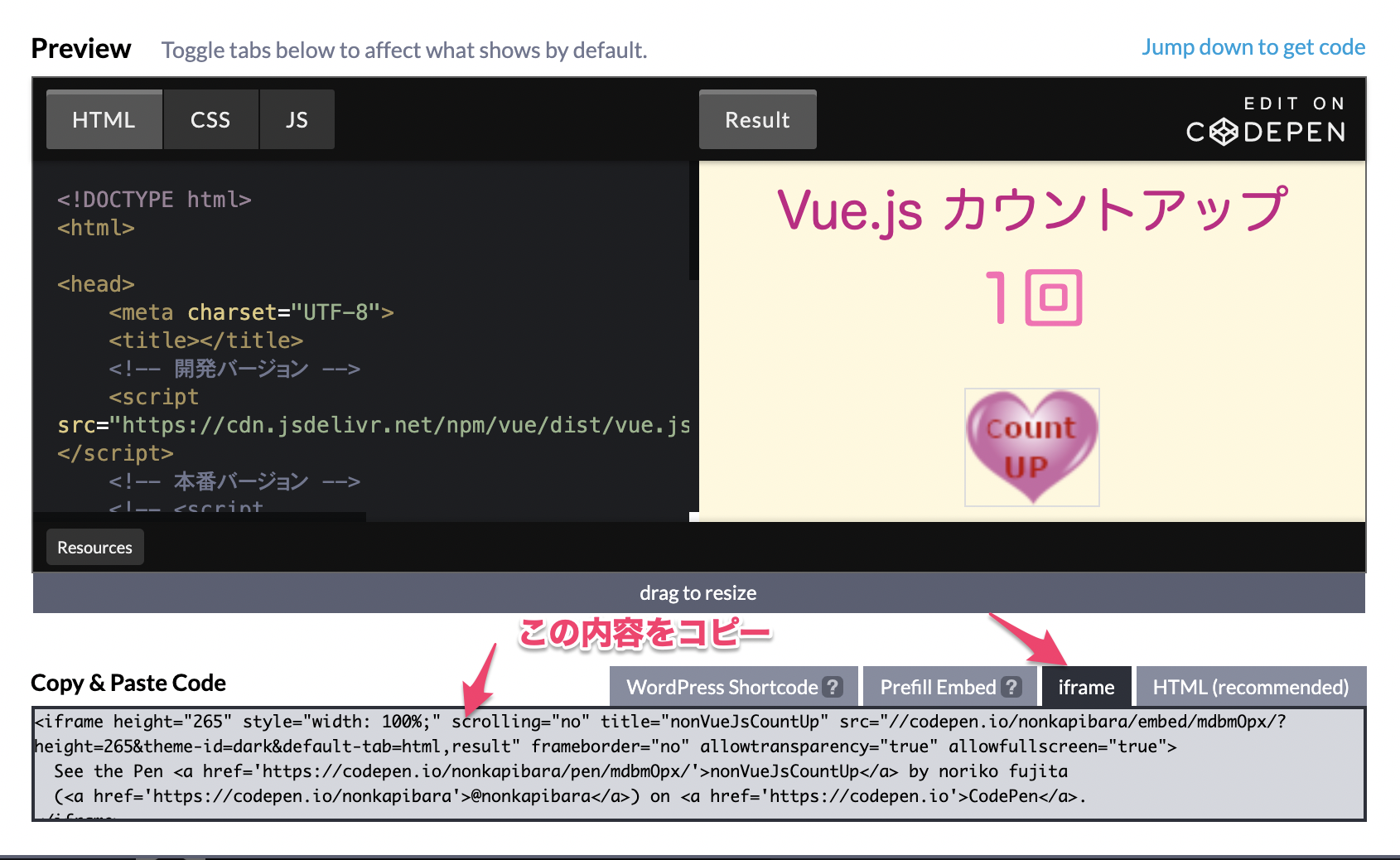The width and height of the screenshot is (1400, 860).
Task: Open the help icon beside WordPress Shortcode
Action: coord(833,686)
